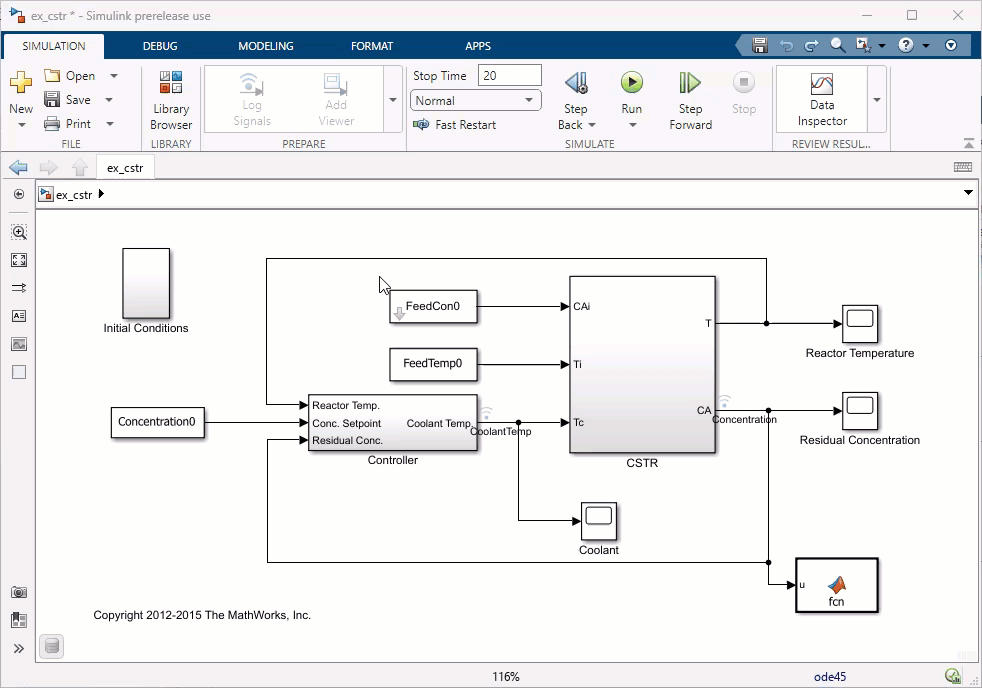The image size is (982, 688).
Task: Click the status bar diagnostics icon
Action: pos(953,676)
